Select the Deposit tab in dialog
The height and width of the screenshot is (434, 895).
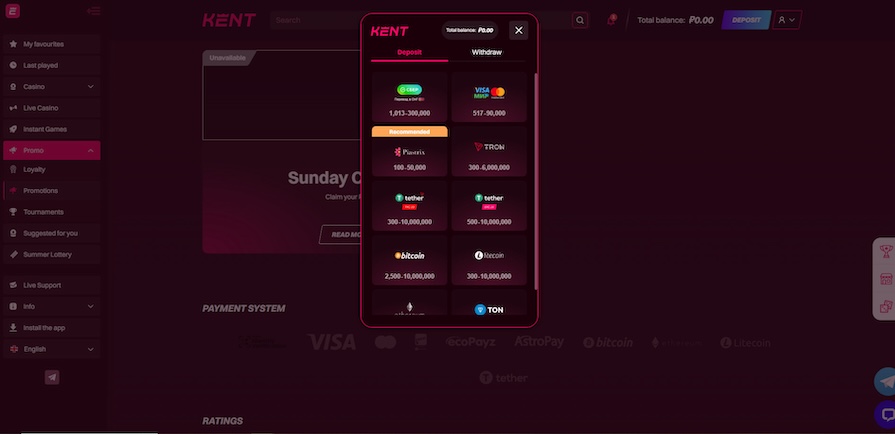point(409,53)
